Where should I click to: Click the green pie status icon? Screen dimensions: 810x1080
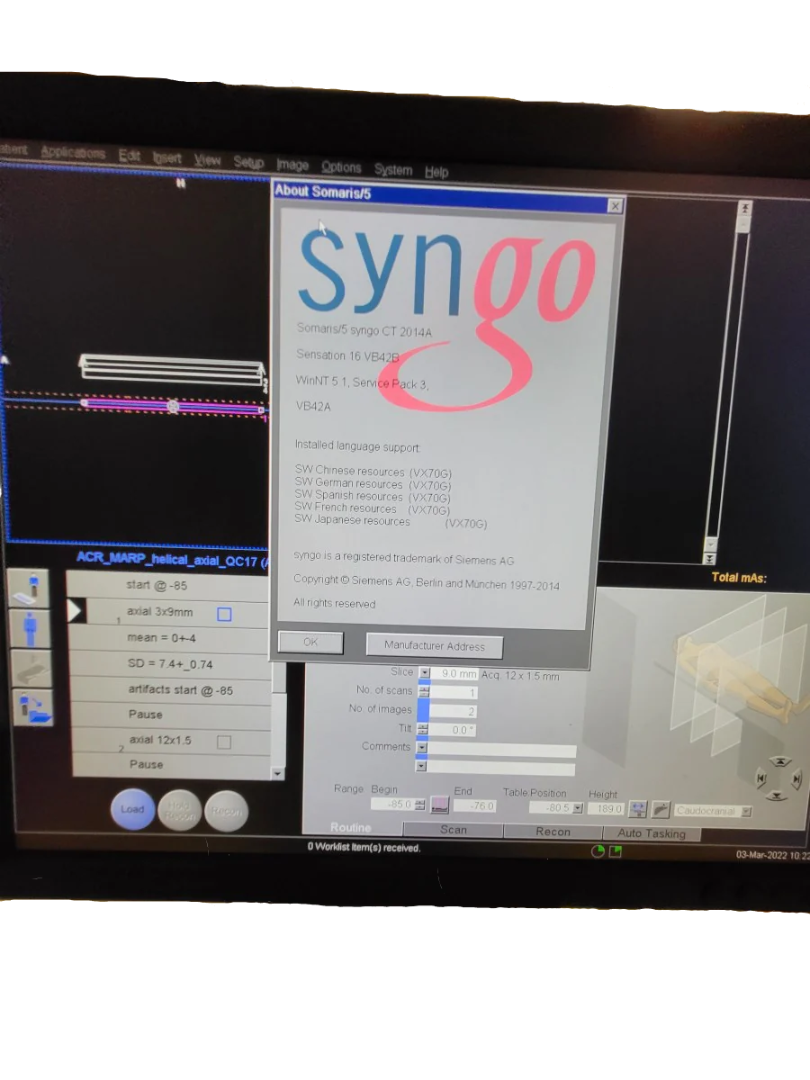tap(597, 851)
